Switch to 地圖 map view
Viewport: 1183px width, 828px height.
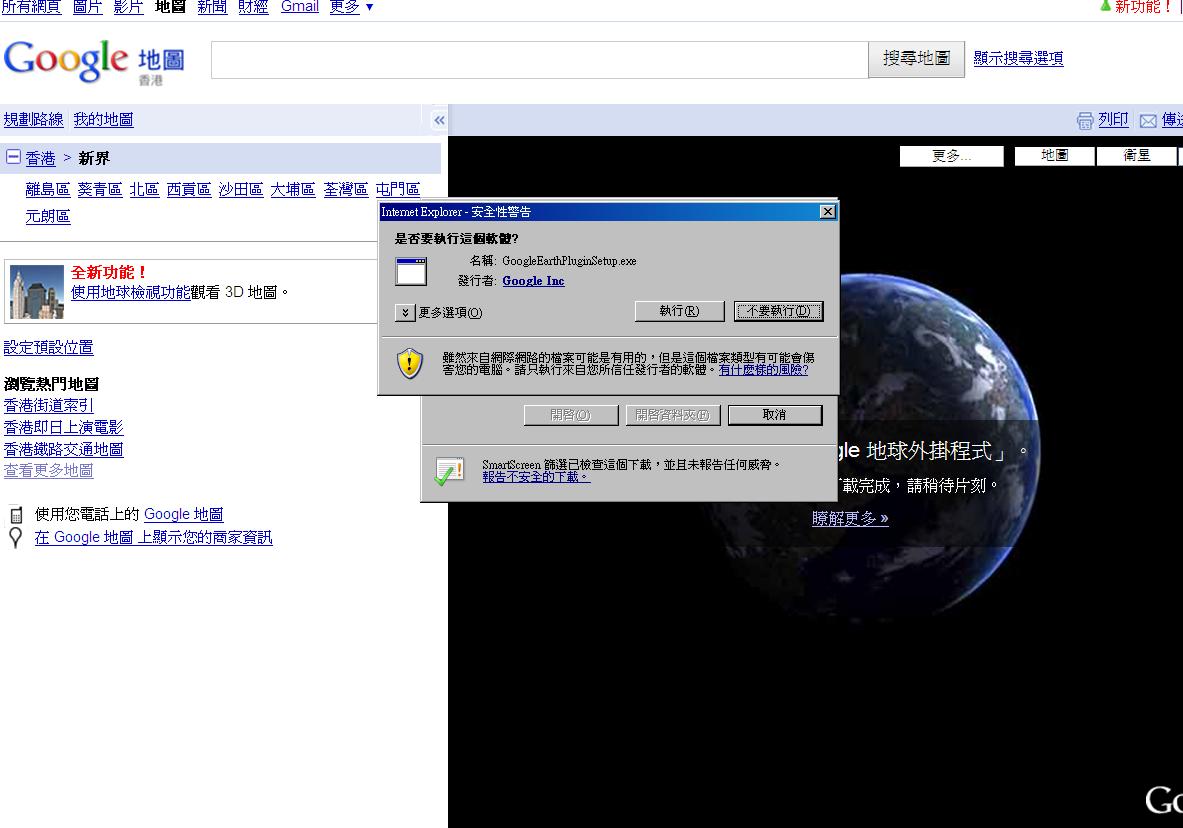[1054, 155]
